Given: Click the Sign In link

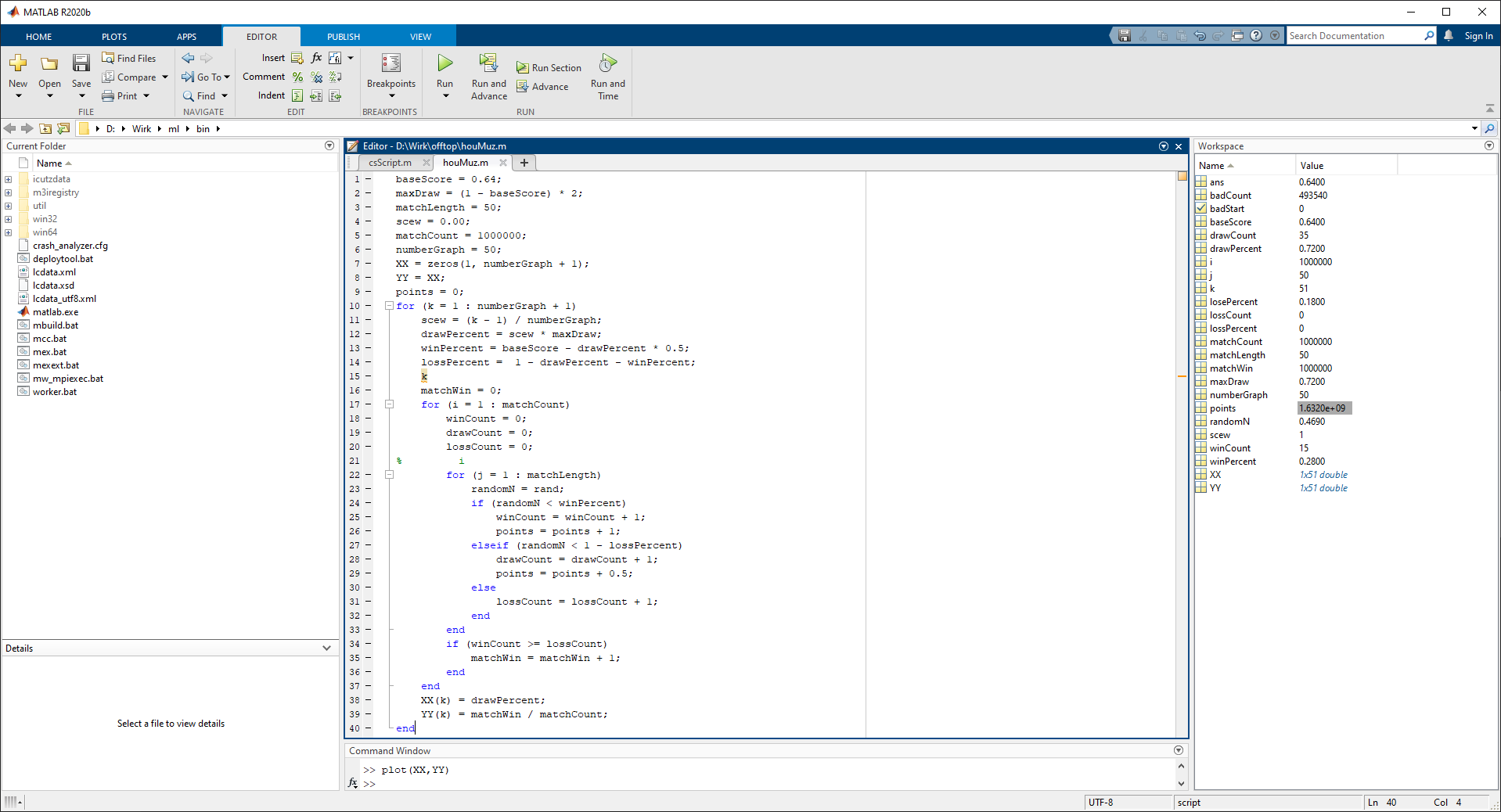Looking at the screenshot, I should (x=1478, y=36).
